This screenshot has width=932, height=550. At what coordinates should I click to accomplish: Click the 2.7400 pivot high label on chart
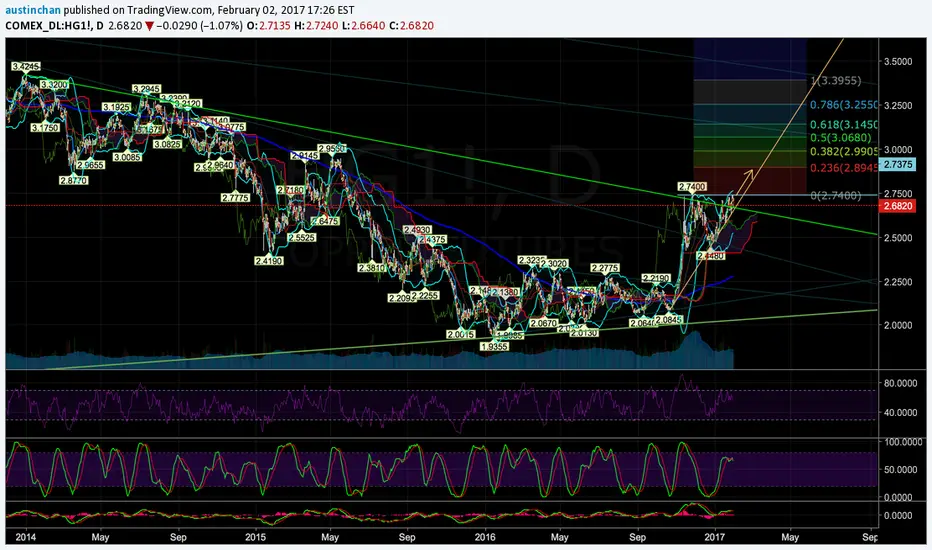[692, 187]
